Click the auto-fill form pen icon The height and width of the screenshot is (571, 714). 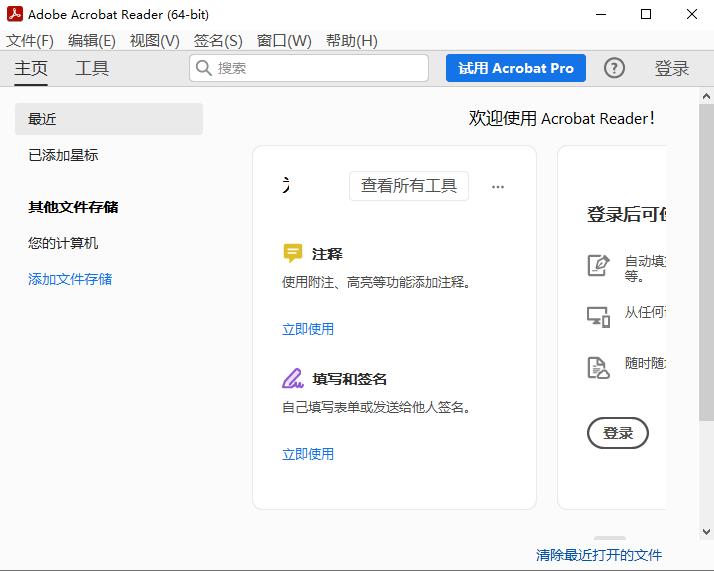coord(598,265)
